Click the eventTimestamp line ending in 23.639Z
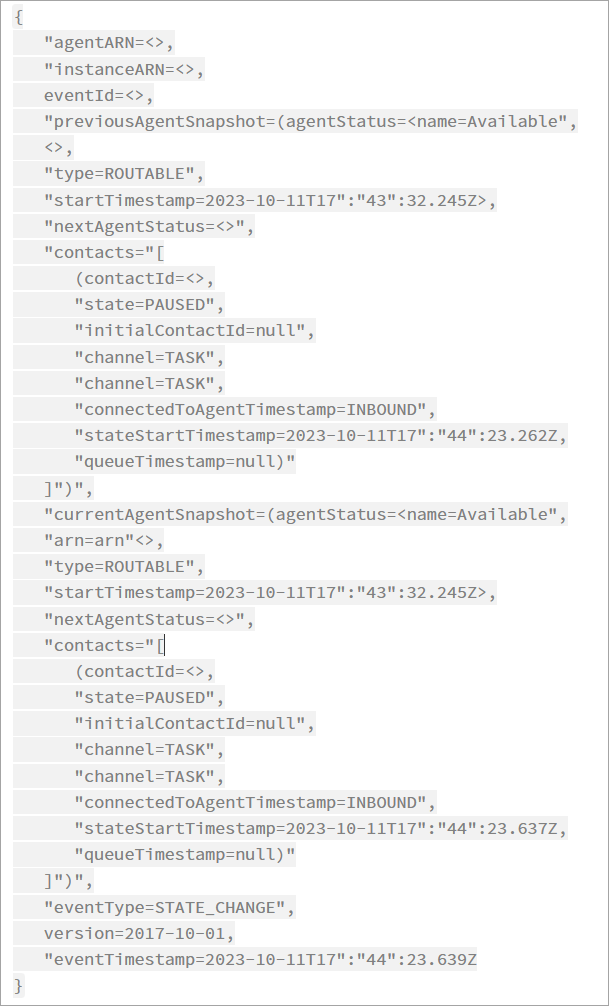Image resolution: width=609 pixels, height=1006 pixels. click(x=260, y=959)
